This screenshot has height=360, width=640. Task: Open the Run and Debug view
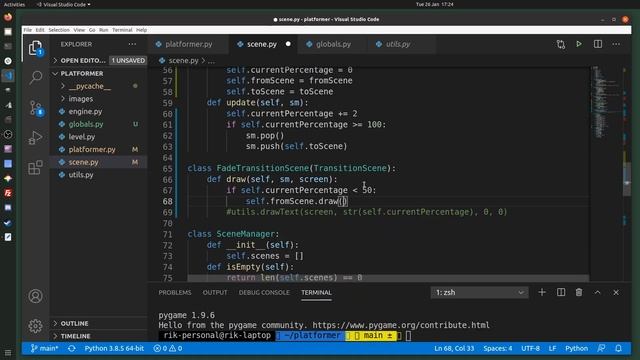[36, 138]
